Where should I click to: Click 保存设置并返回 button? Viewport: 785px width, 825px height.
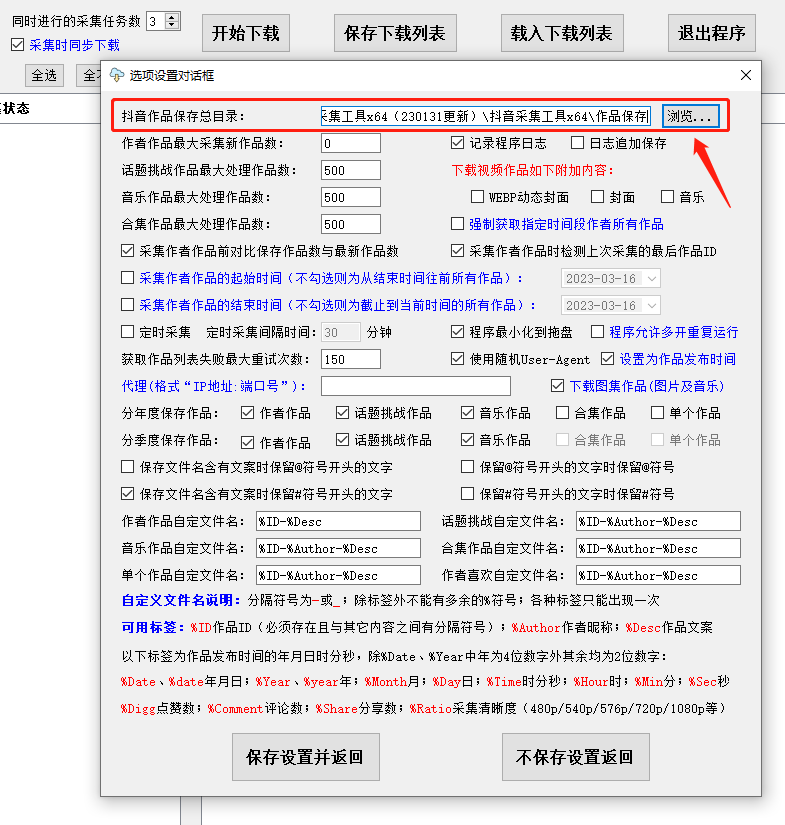(x=306, y=757)
